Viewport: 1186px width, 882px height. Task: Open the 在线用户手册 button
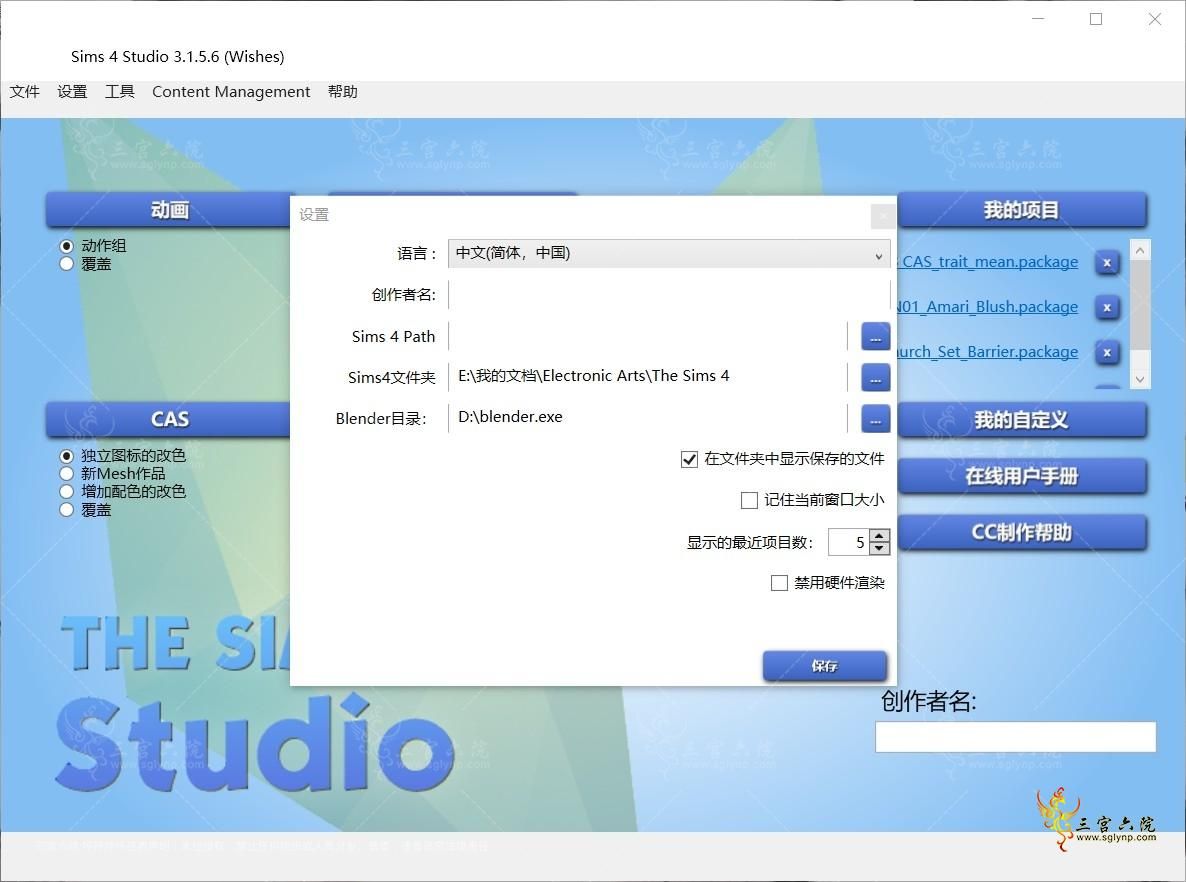tap(1021, 476)
